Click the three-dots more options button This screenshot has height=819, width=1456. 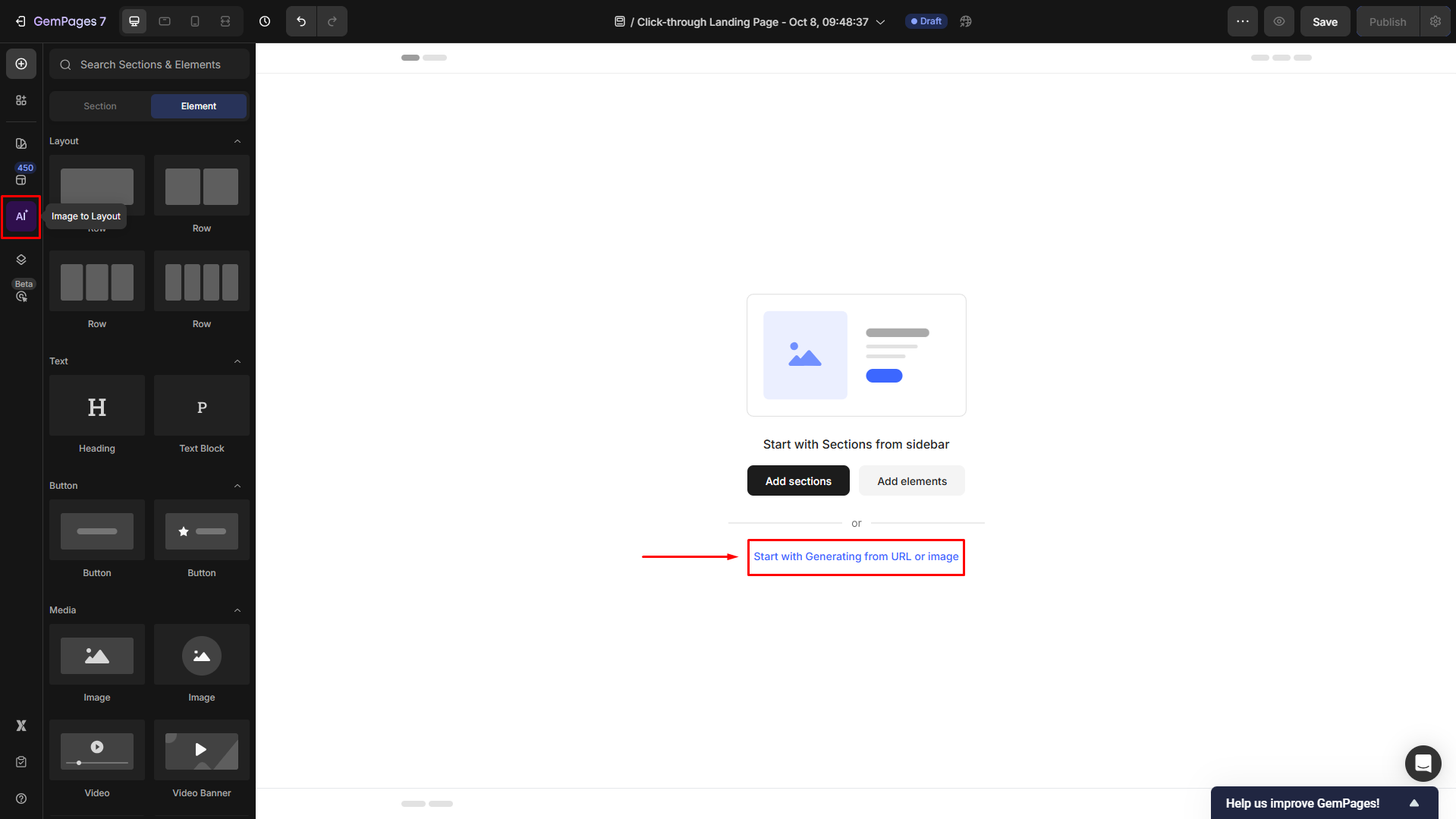coord(1242,21)
